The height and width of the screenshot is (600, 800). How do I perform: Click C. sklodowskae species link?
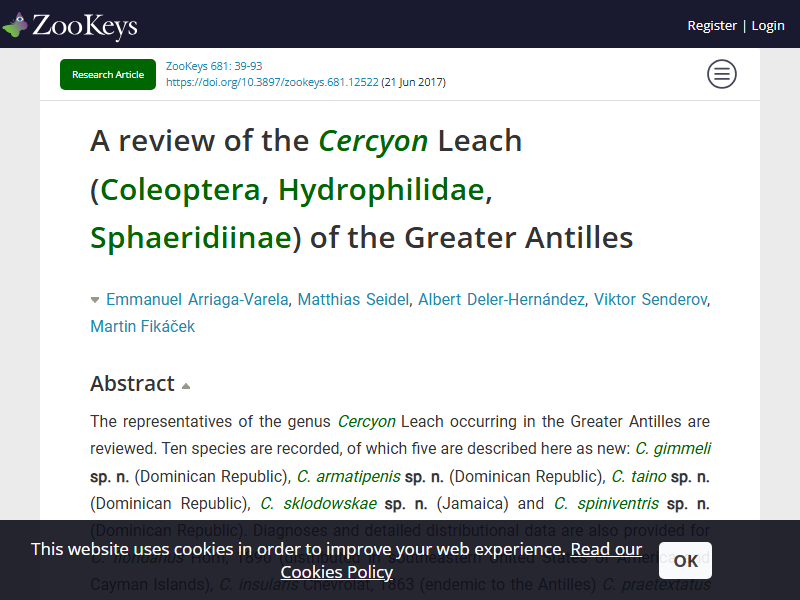click(x=318, y=504)
